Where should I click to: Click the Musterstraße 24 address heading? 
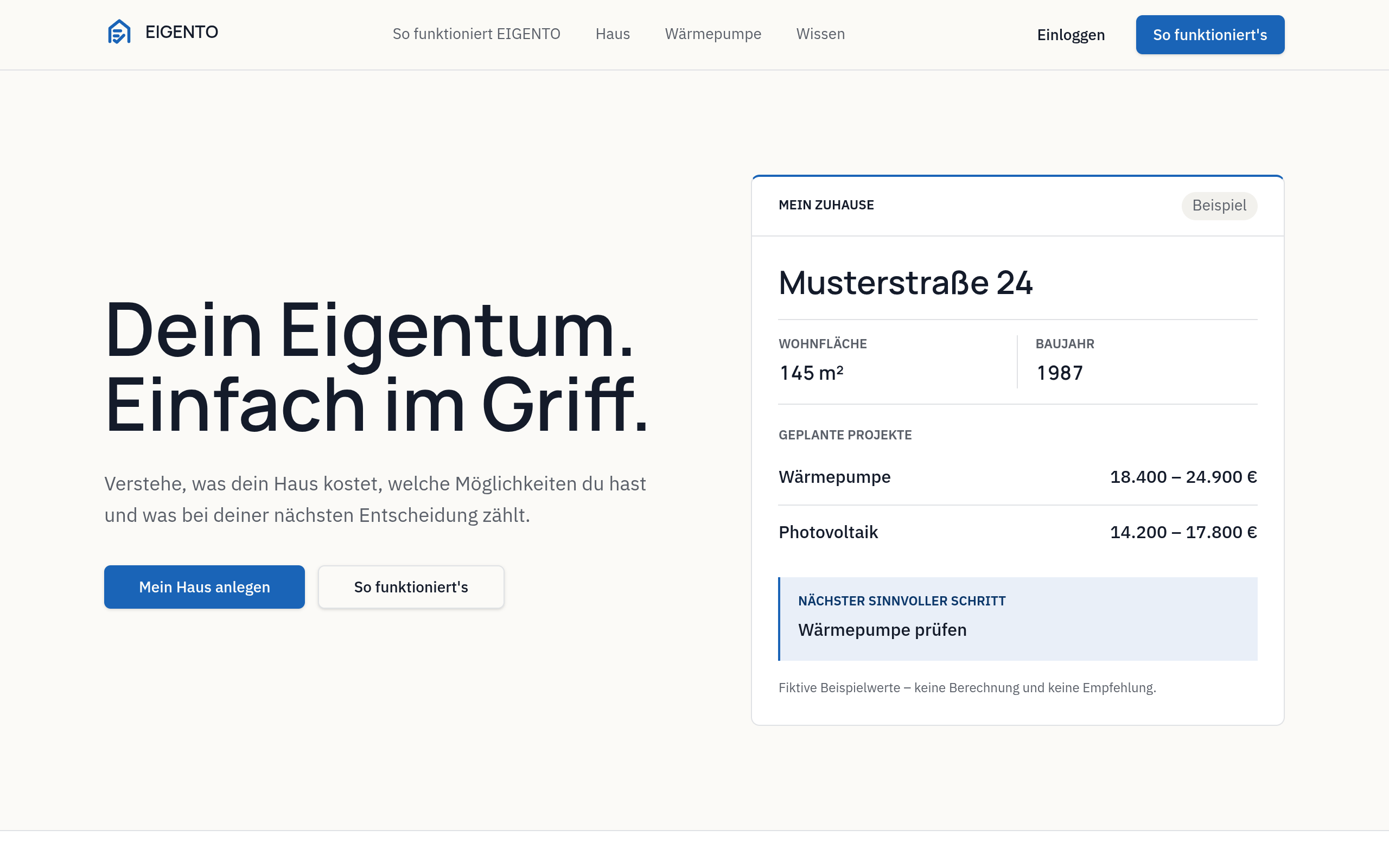point(905,283)
